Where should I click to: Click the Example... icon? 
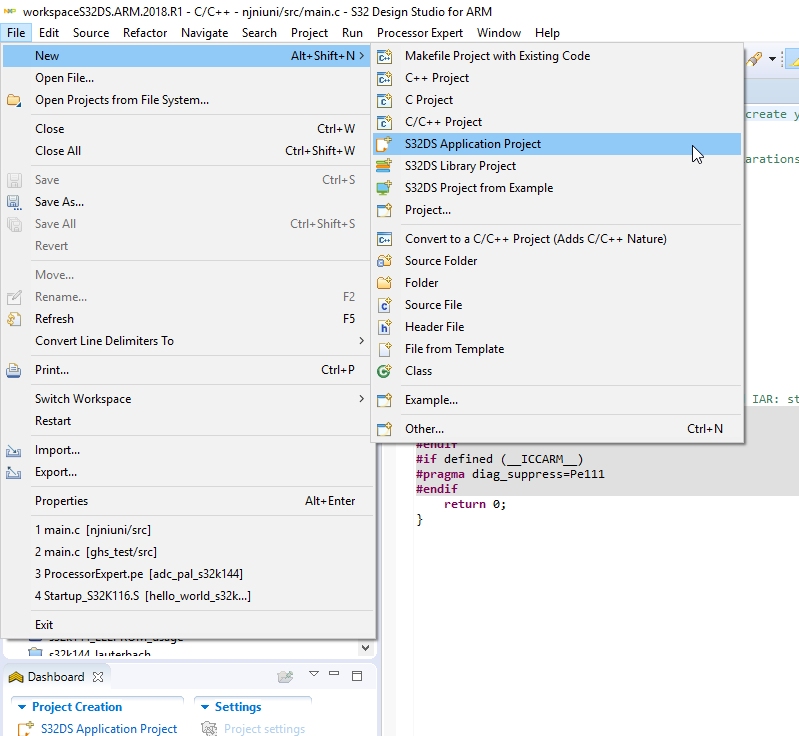pyautogui.click(x=385, y=400)
